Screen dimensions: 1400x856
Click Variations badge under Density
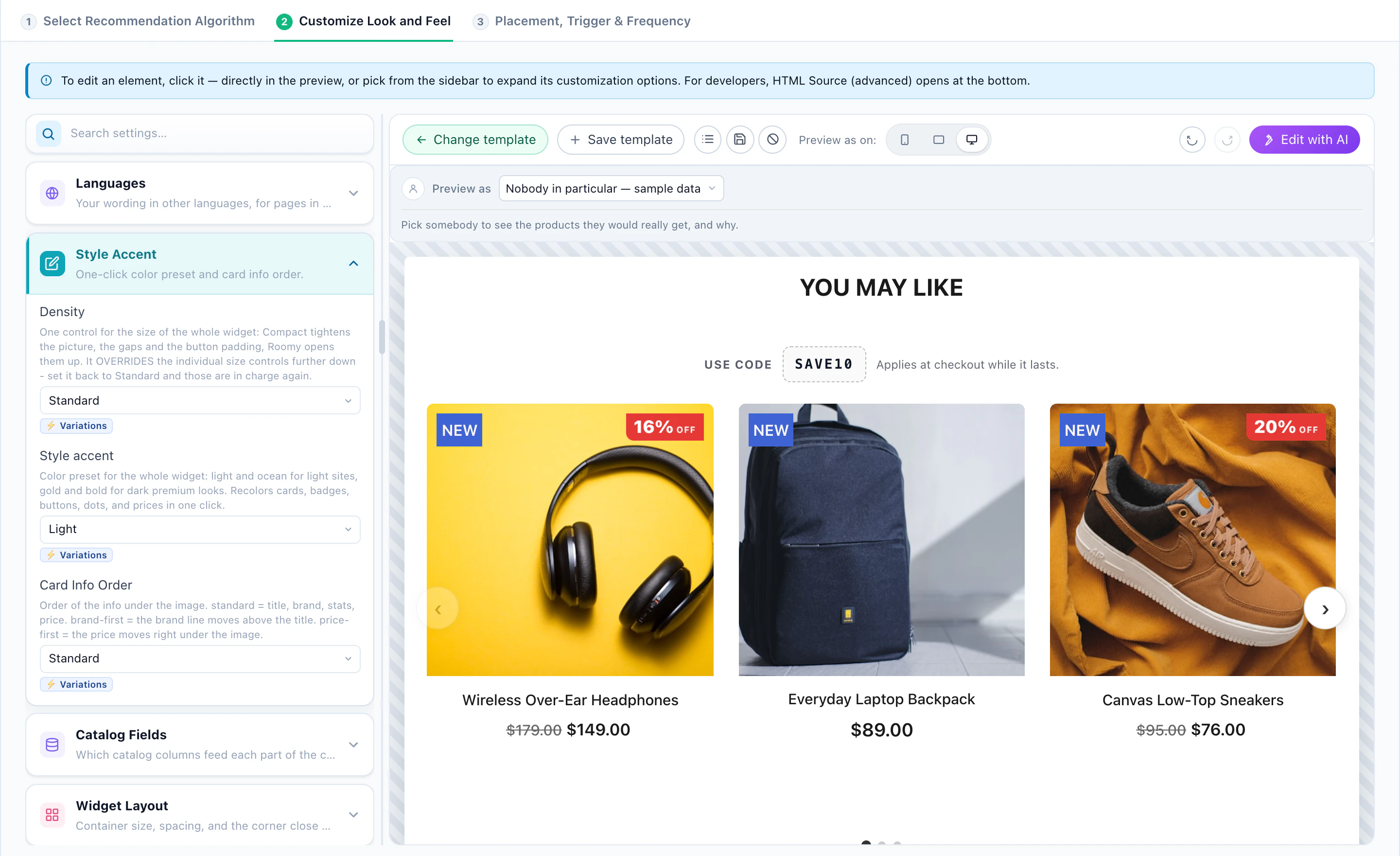pyautogui.click(x=76, y=426)
